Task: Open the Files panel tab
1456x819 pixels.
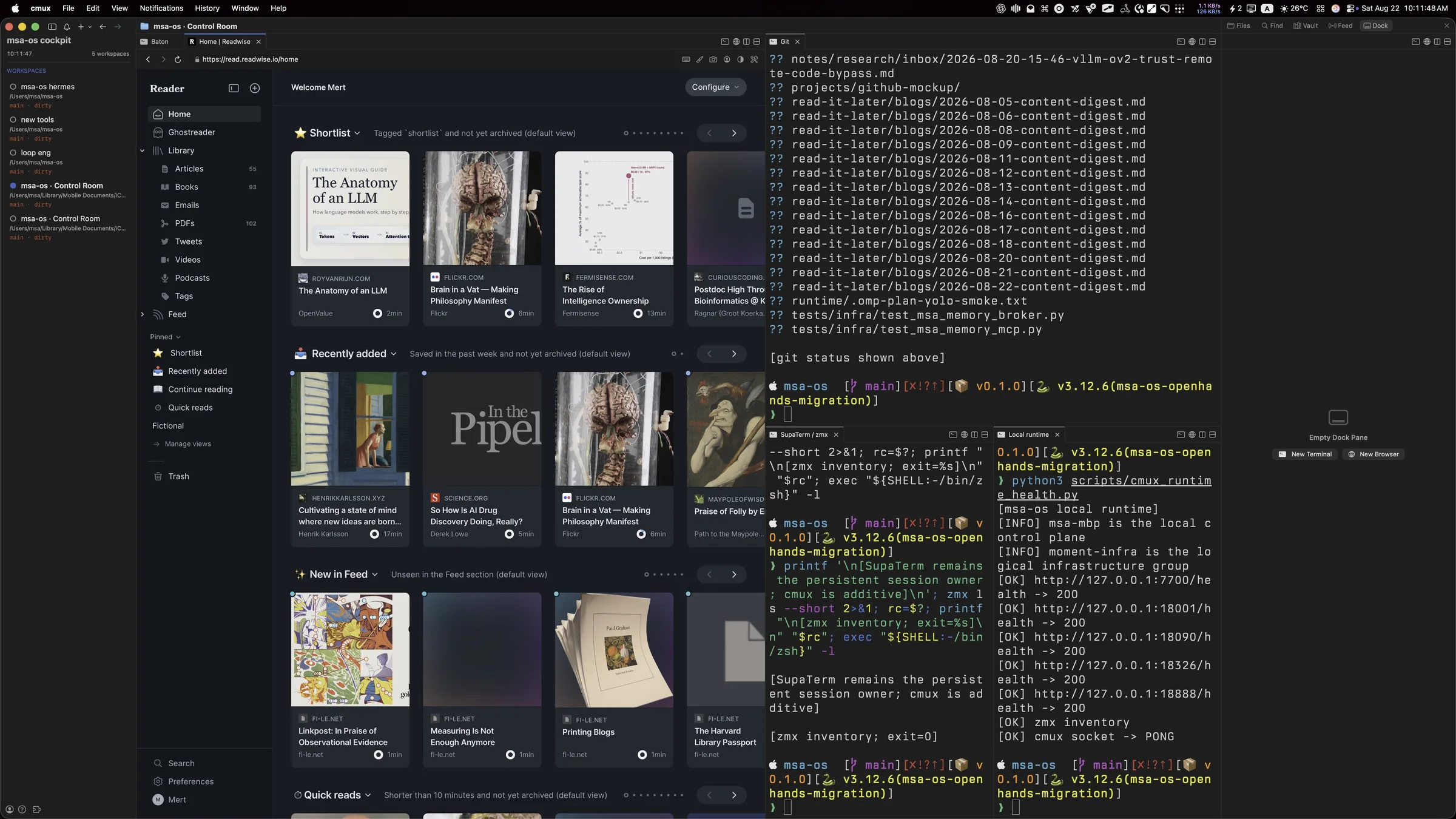Action: [x=1238, y=26]
